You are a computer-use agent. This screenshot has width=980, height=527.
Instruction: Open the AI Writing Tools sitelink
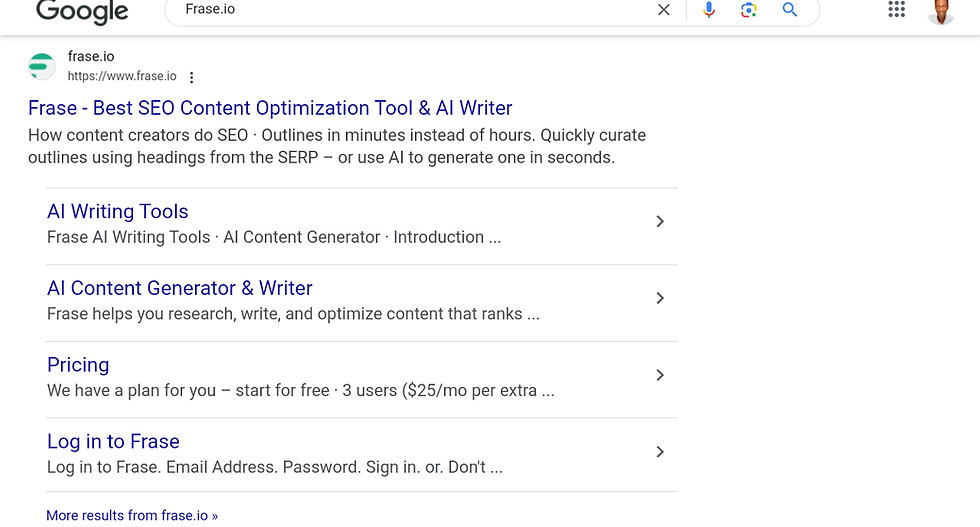click(118, 211)
